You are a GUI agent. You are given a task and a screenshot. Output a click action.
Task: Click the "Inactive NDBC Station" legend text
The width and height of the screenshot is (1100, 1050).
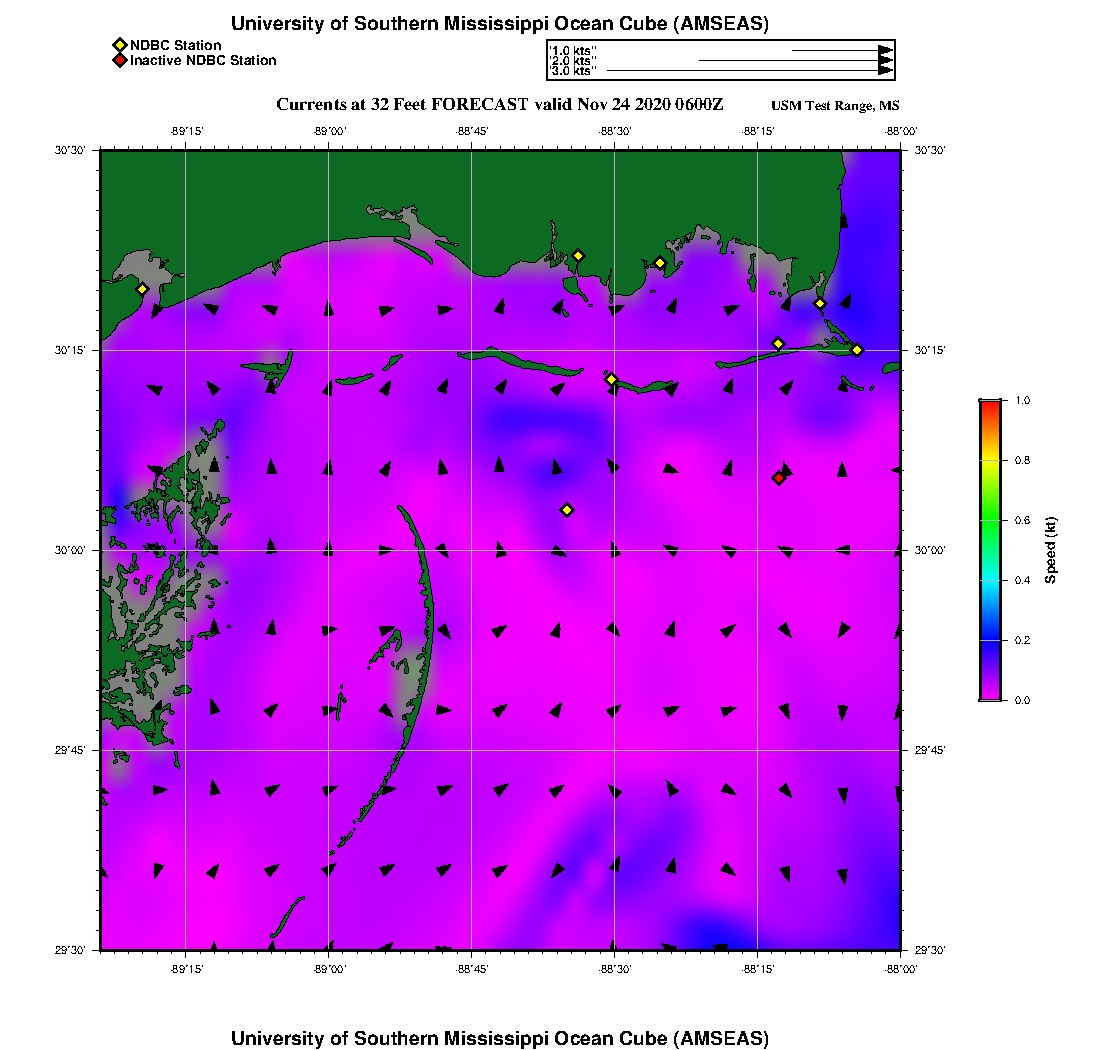coord(203,60)
